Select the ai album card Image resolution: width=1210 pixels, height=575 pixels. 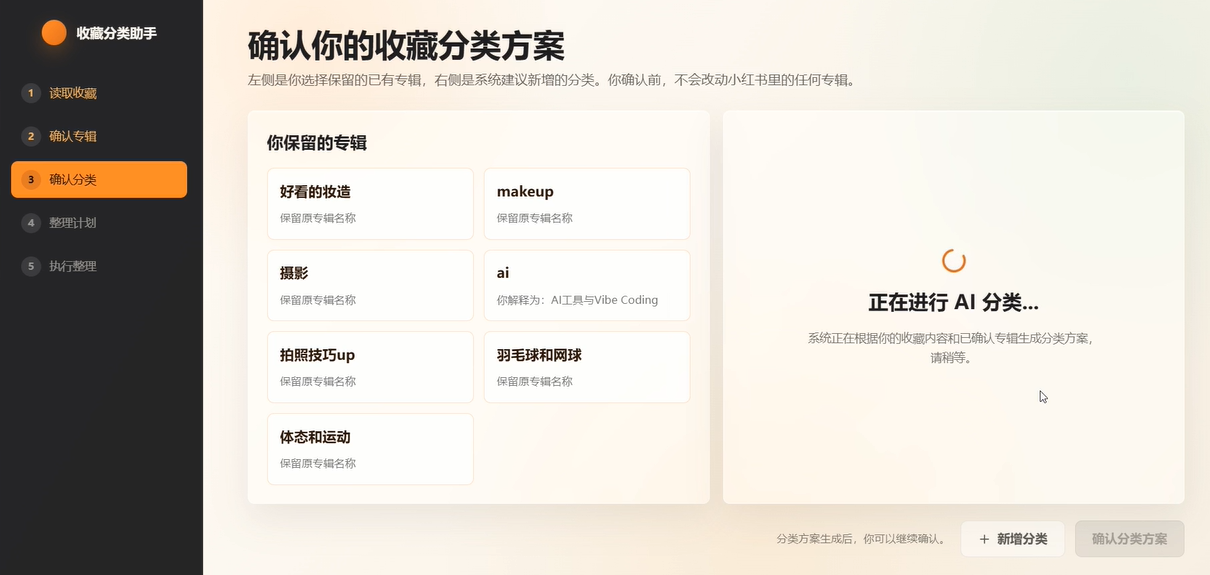coord(587,286)
